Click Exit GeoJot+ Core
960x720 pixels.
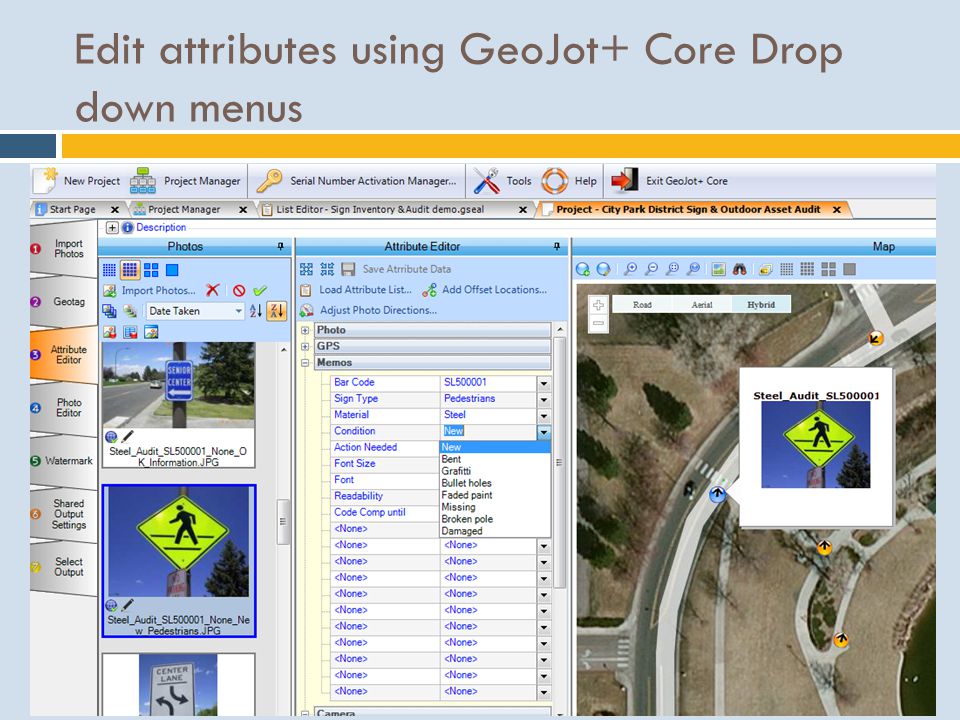[669, 181]
